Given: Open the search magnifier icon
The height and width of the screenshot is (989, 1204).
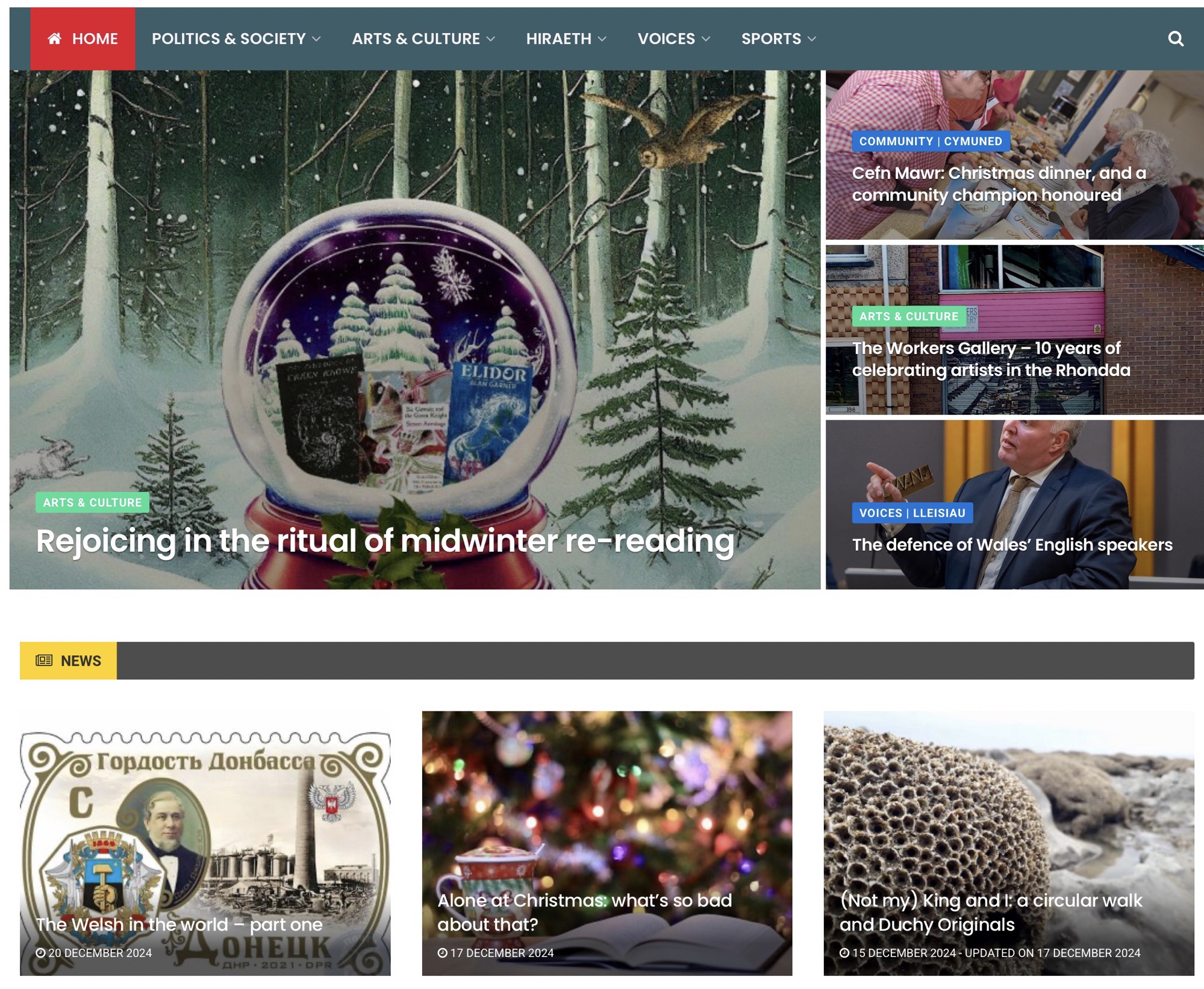Looking at the screenshot, I should pyautogui.click(x=1176, y=39).
